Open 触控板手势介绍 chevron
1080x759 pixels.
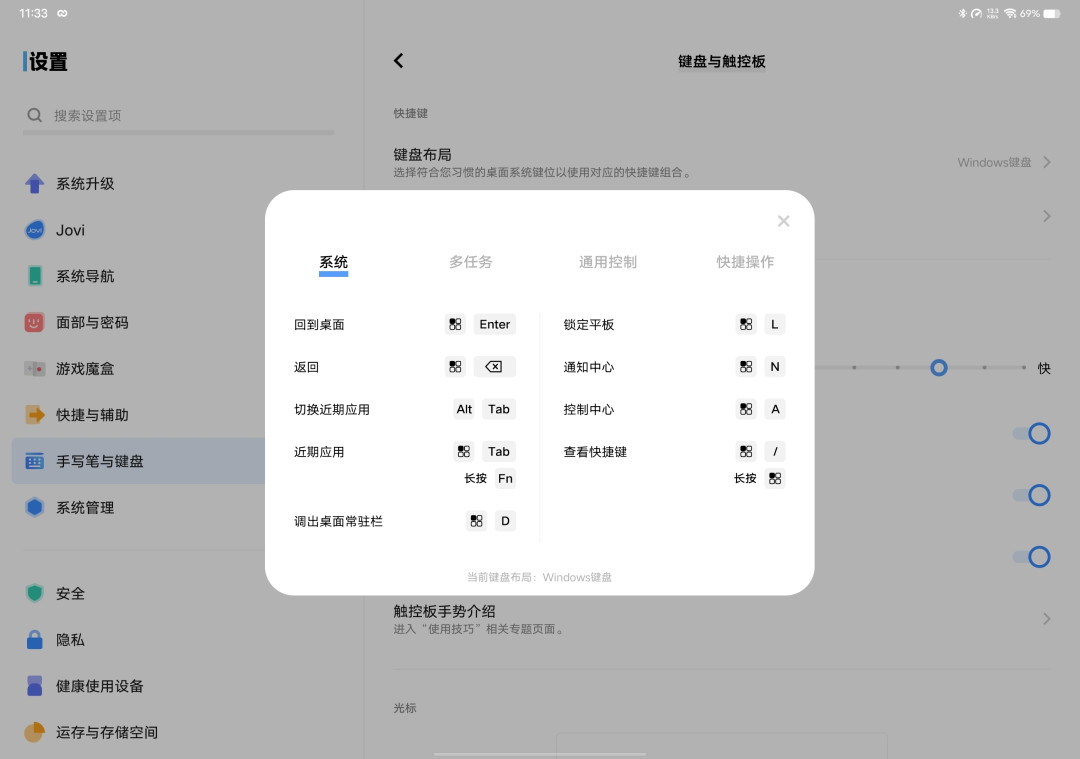point(1047,618)
